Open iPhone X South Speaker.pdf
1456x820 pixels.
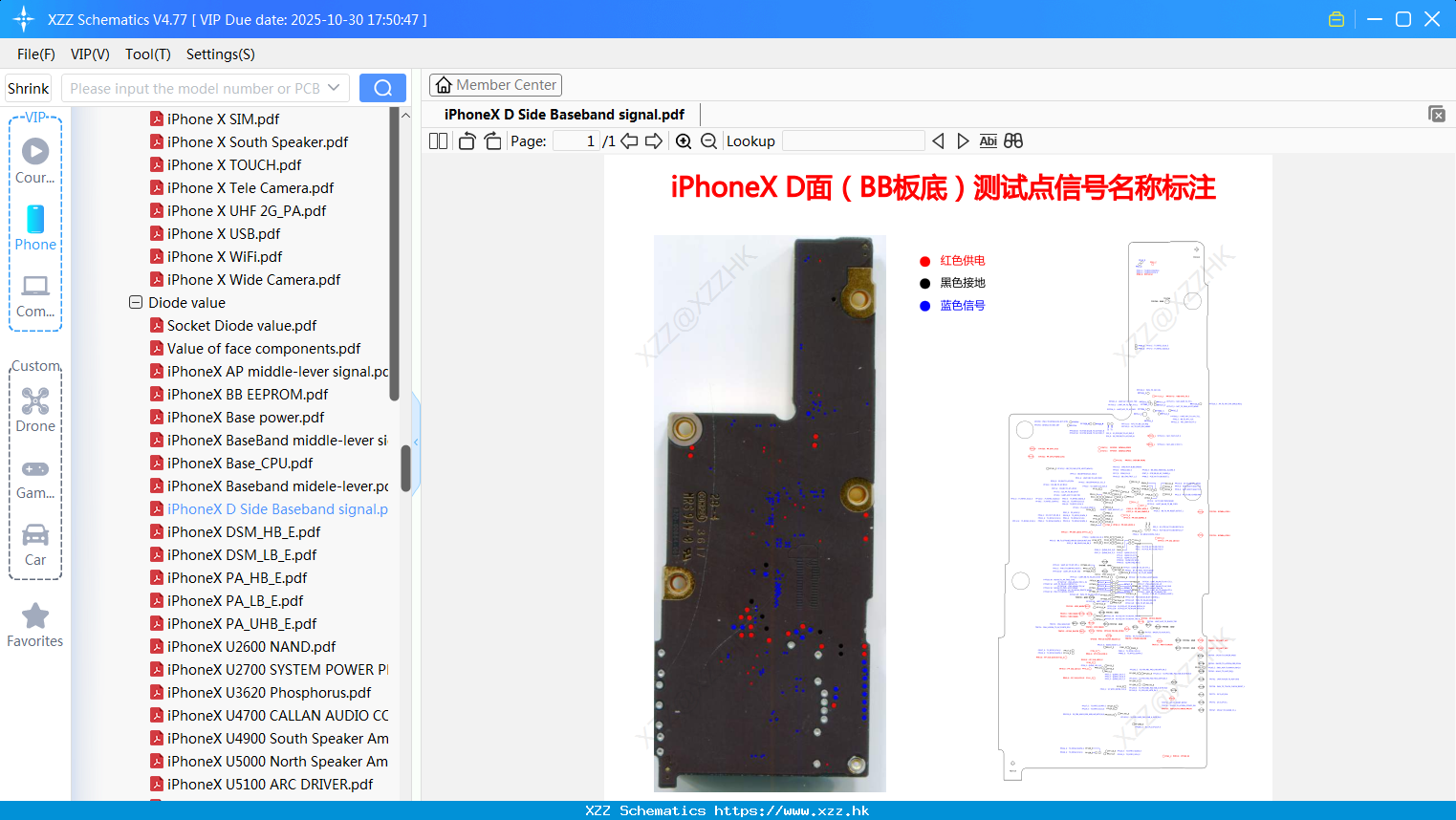click(257, 141)
